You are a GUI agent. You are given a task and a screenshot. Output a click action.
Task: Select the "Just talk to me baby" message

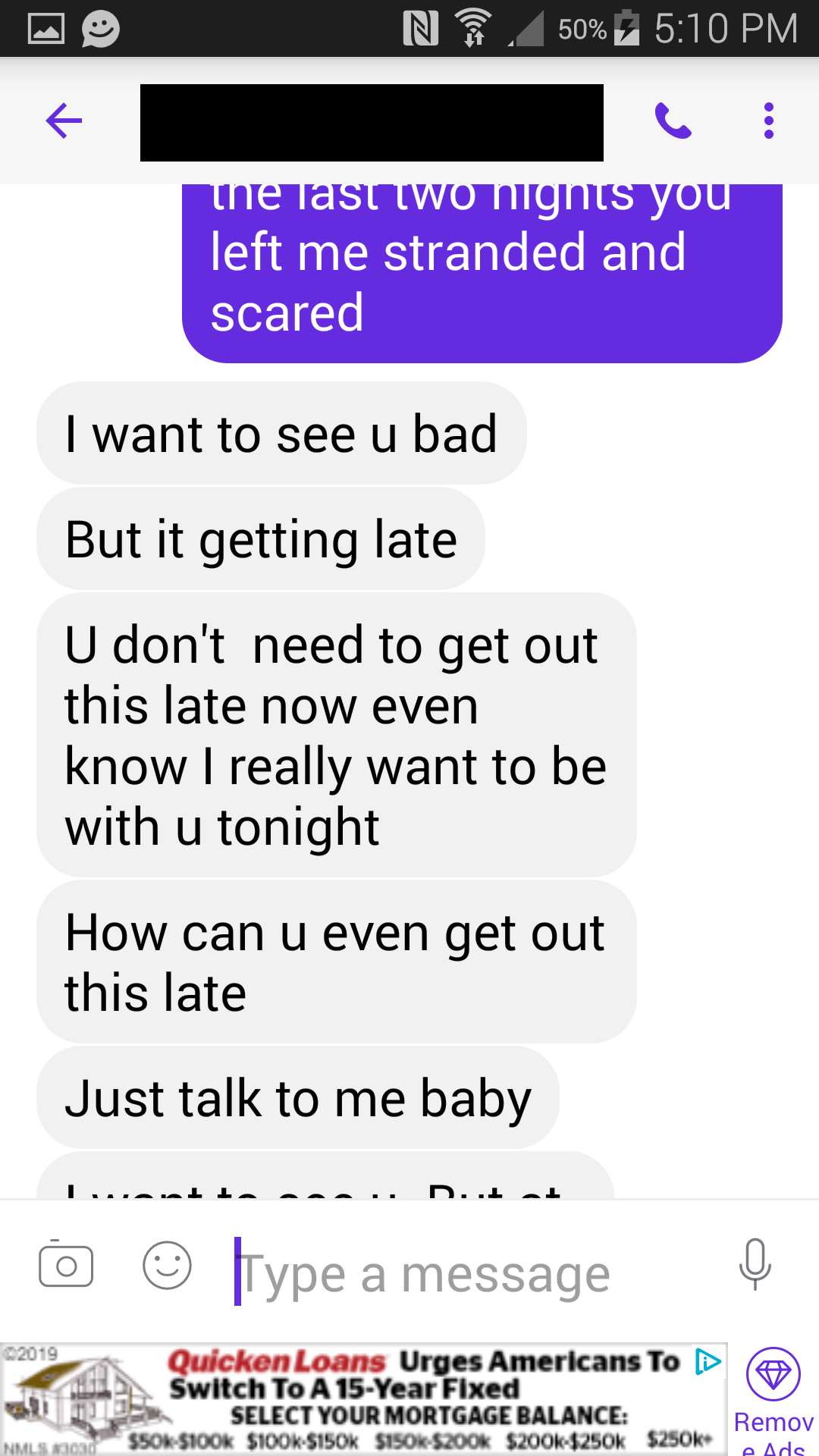tap(298, 1098)
